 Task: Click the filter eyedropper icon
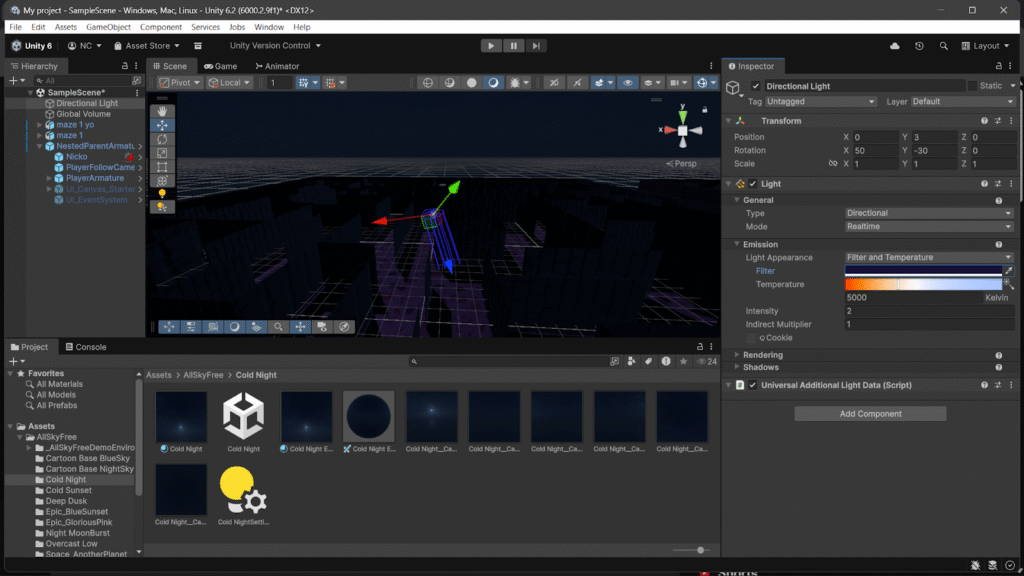pos(1008,271)
